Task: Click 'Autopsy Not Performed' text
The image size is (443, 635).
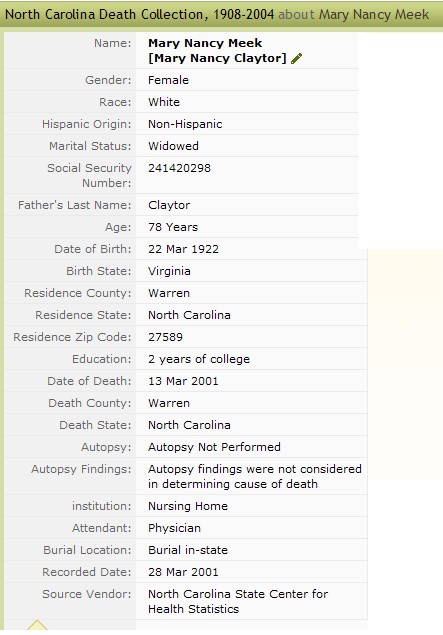Action: (214, 447)
